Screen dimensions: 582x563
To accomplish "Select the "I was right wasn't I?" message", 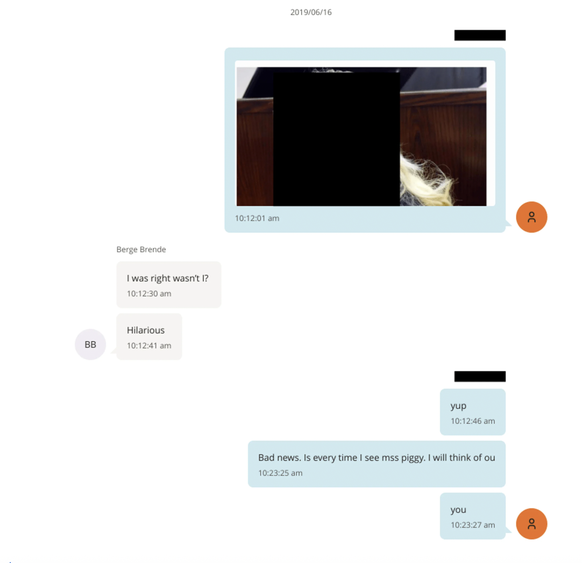I will [169, 285].
